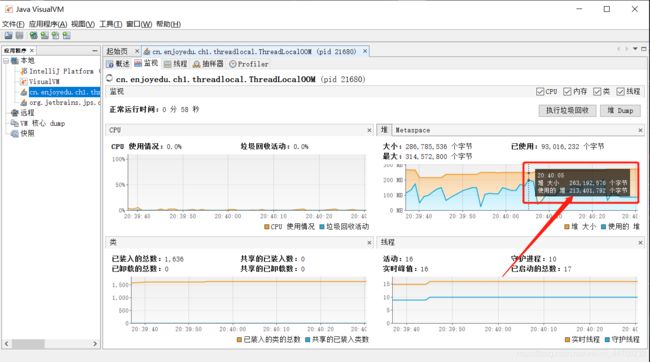Screen dimensions: 650x362
Task: Close the 起始页 tab
Action: coord(137,51)
